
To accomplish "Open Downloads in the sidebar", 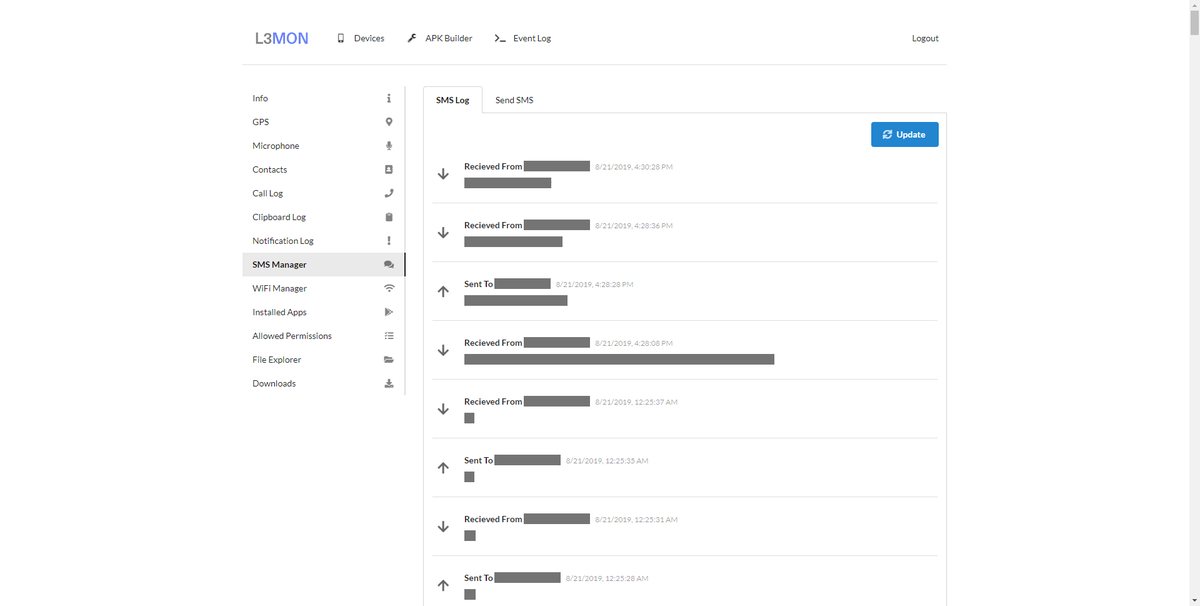I will (x=323, y=384).
